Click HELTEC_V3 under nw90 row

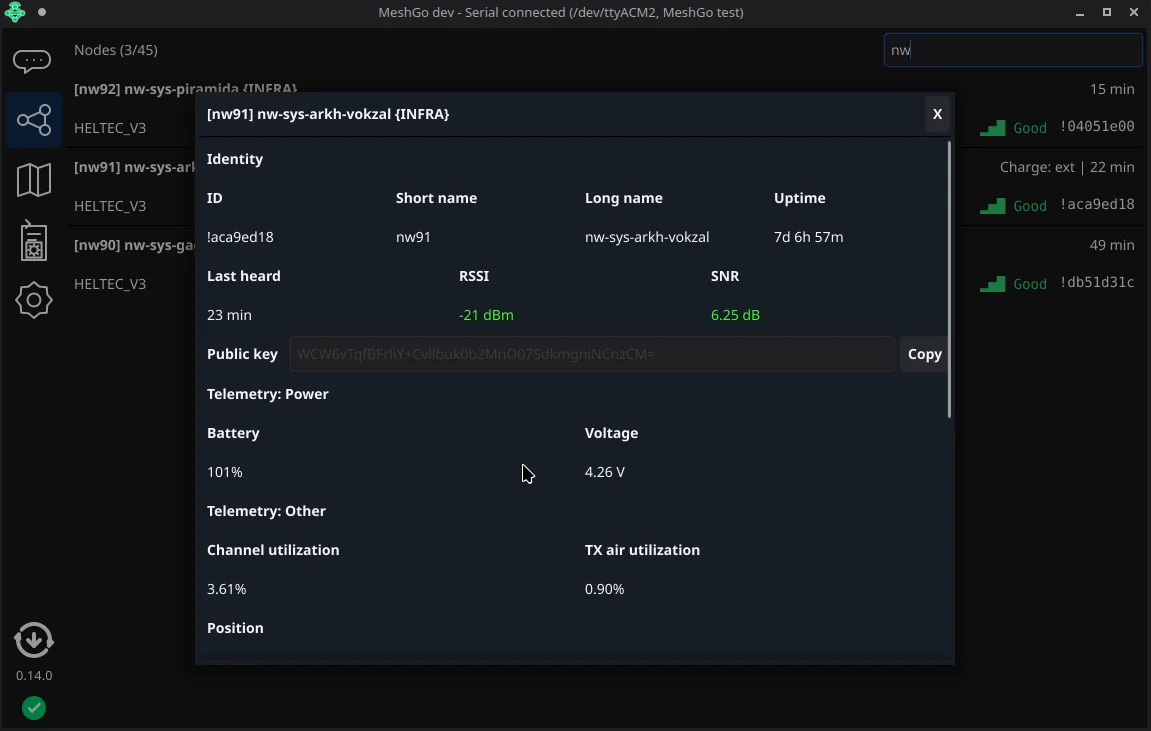[x=110, y=284]
